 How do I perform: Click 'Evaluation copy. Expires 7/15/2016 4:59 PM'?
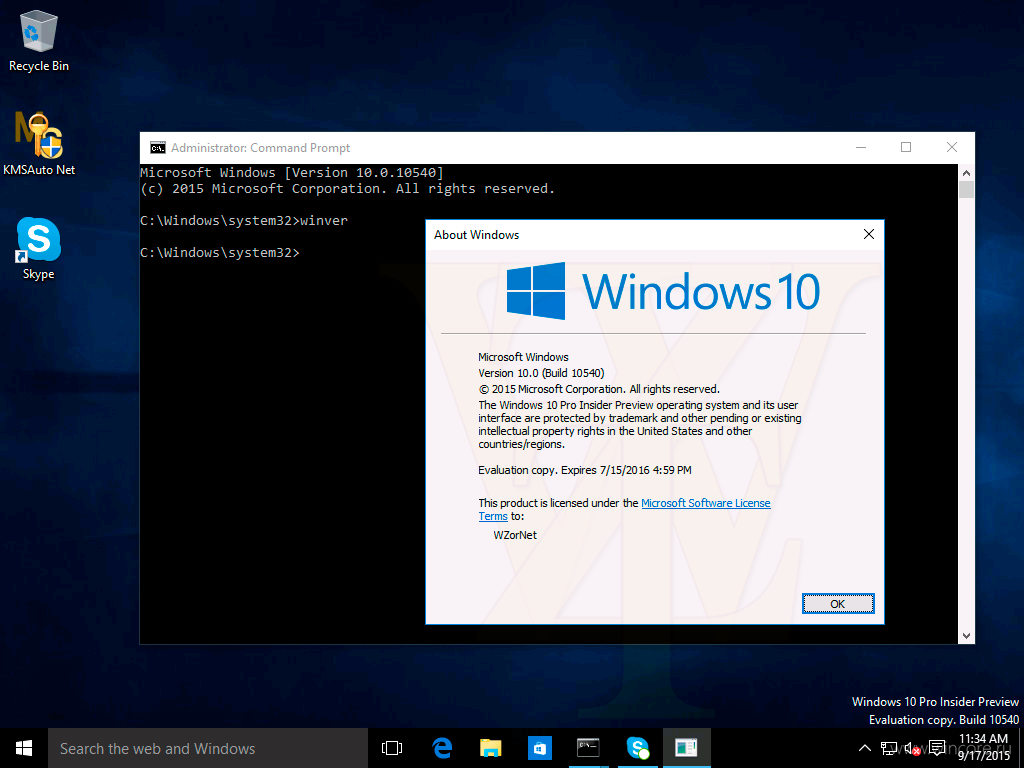point(584,470)
